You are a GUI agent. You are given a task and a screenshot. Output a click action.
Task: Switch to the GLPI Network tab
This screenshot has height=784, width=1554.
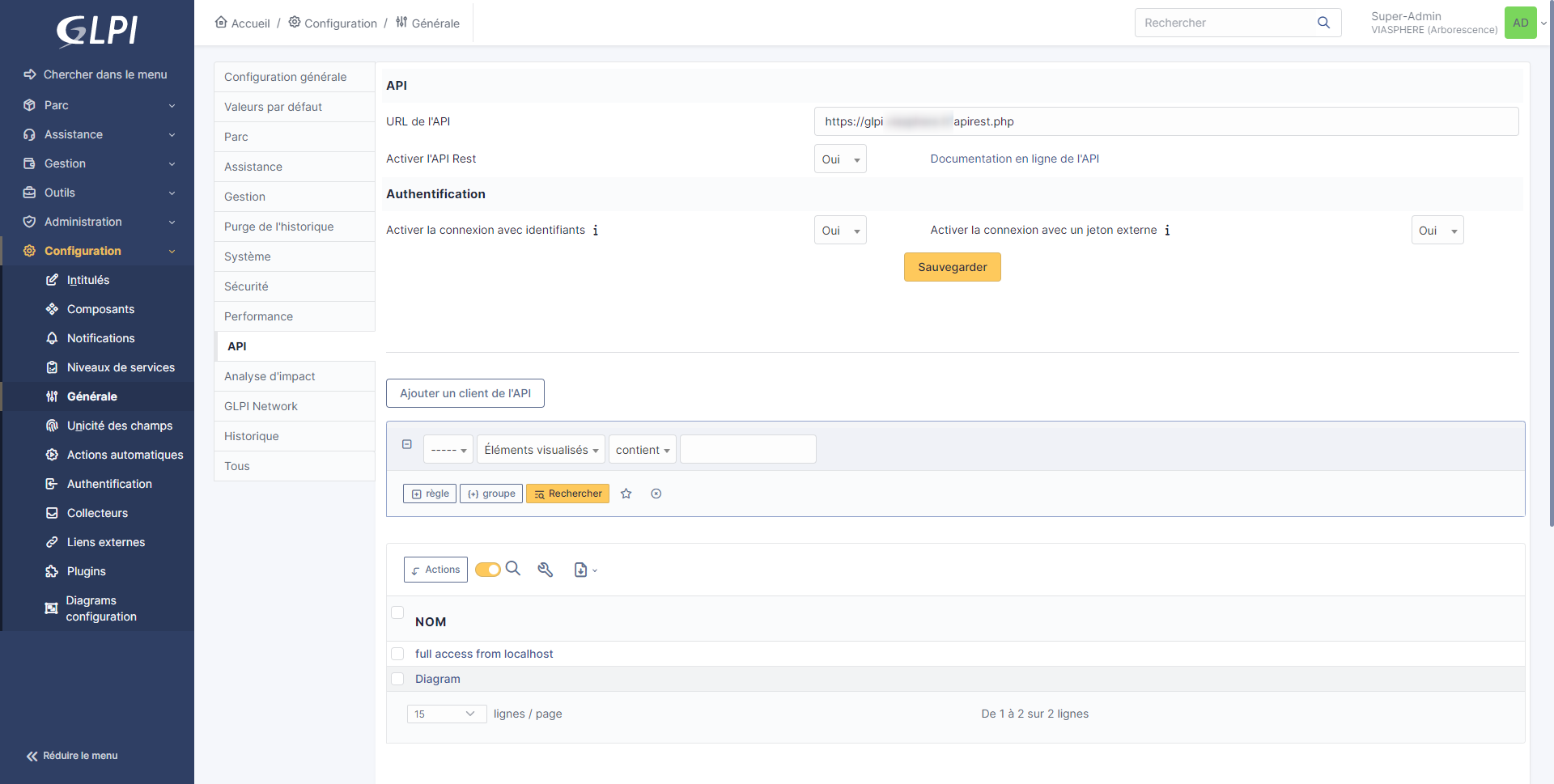(x=261, y=405)
